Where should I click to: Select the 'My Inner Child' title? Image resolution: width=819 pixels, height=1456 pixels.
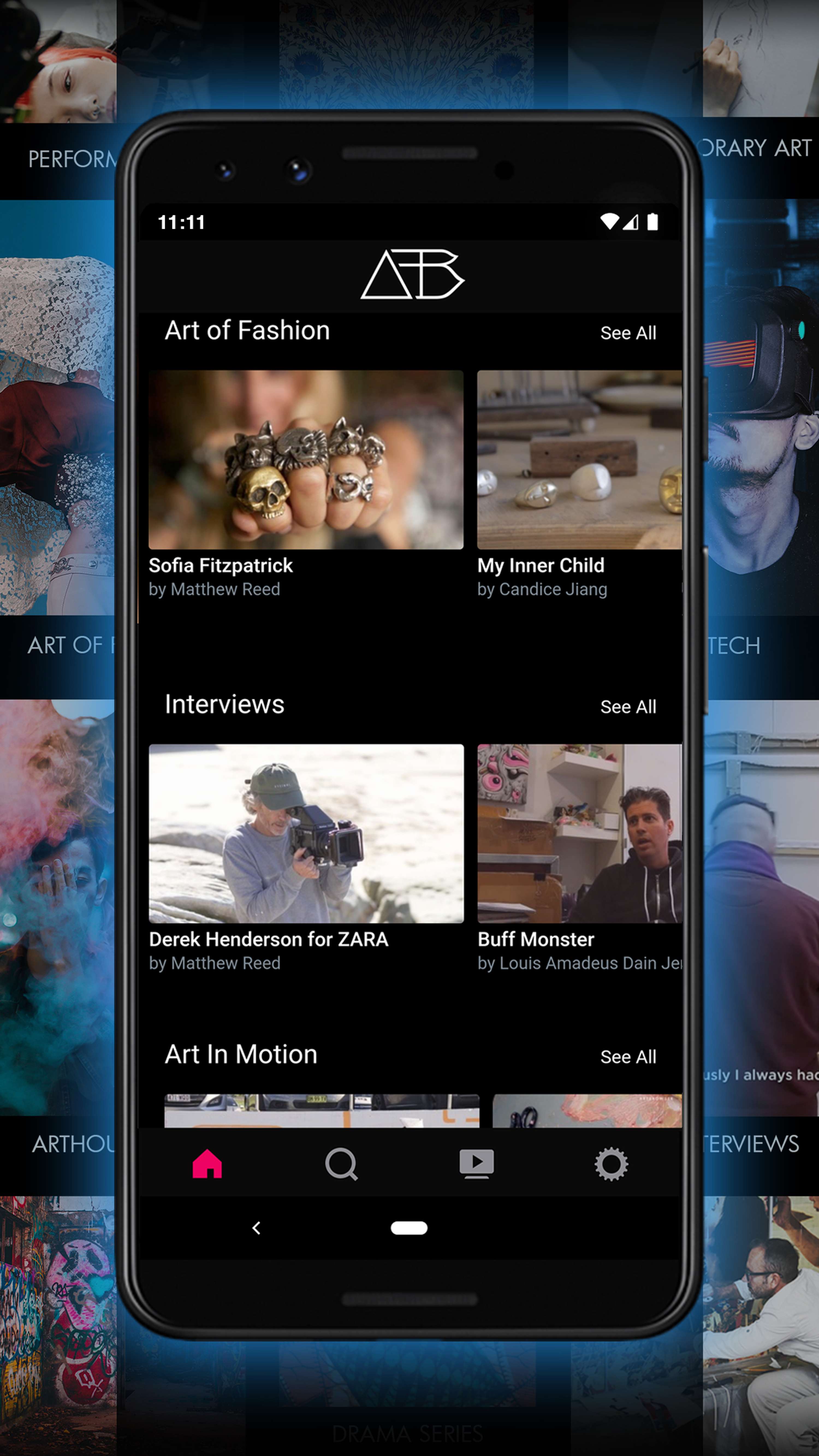[x=540, y=565]
